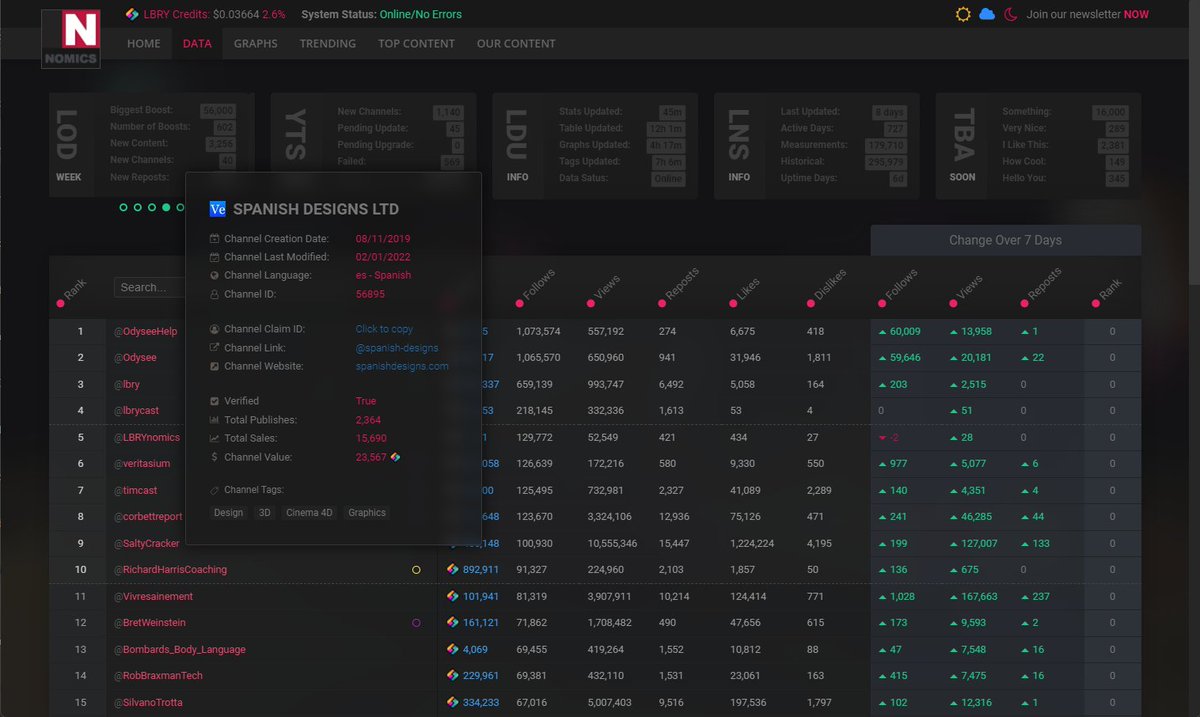
Task: Click the yellow circle marker on RichardHarrisCoaching row
Action: (416, 569)
